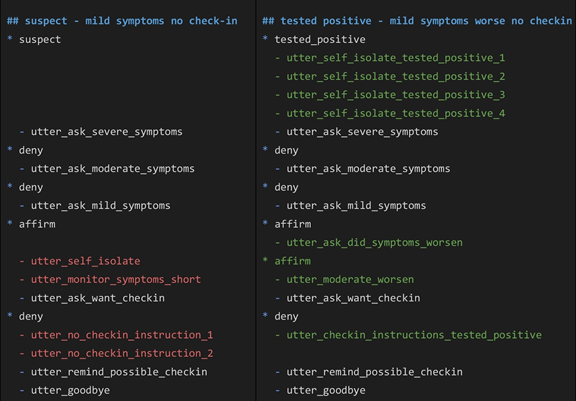Select the 'tested_positive' intent line
Screen dimensions: 576x401
(314, 39)
